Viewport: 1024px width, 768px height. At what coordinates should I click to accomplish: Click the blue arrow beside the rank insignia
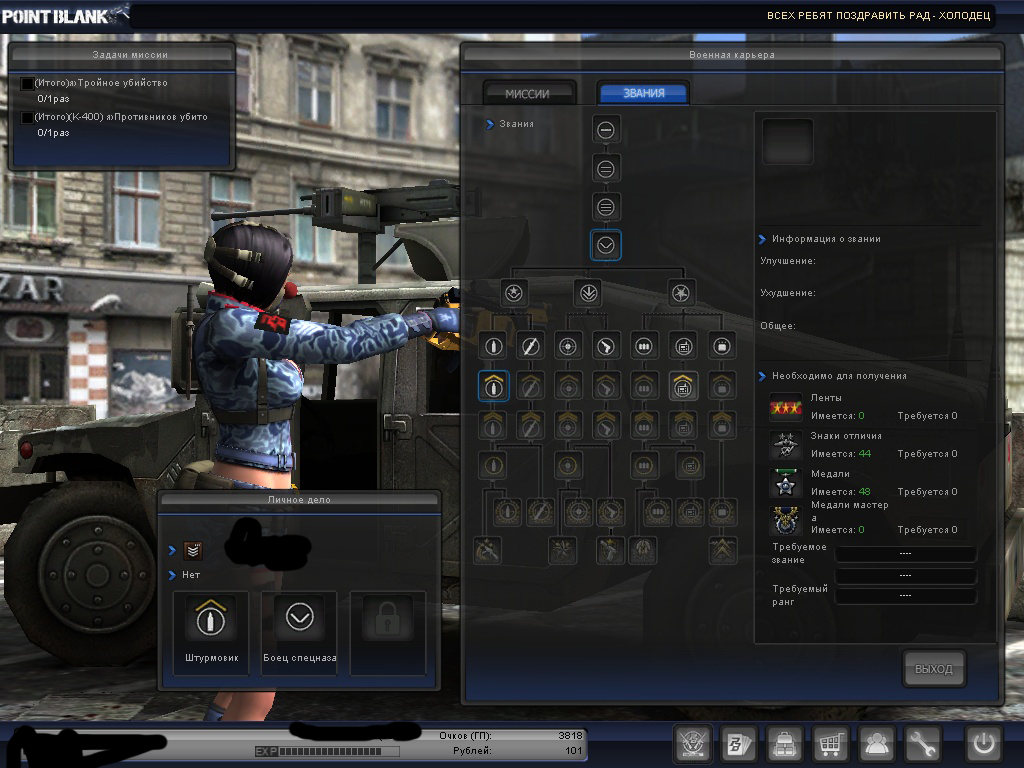pos(172,551)
